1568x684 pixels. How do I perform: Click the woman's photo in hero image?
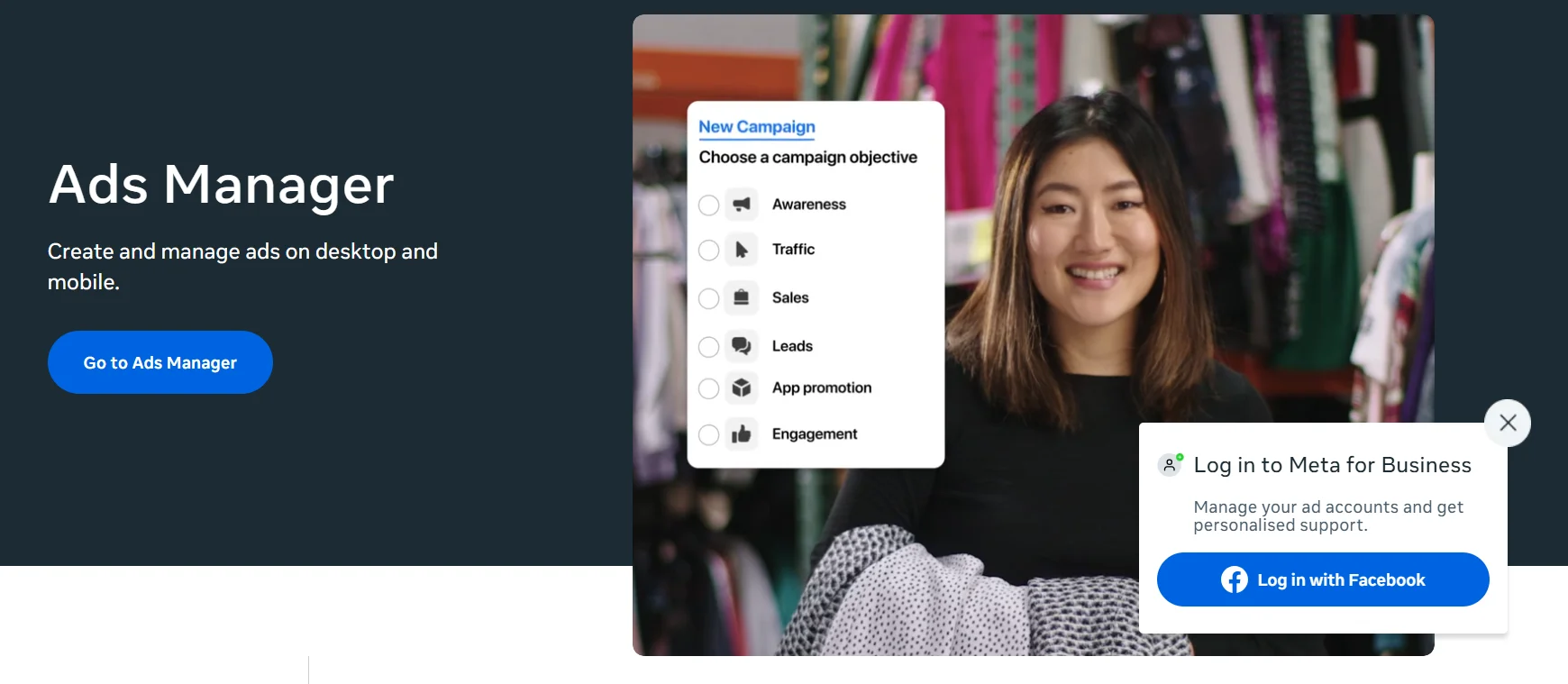1033,335
